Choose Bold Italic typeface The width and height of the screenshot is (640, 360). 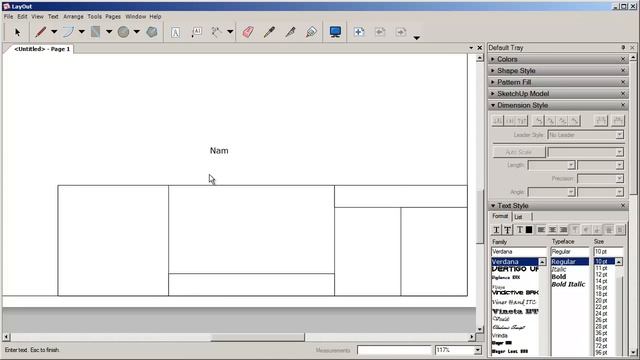(x=568, y=284)
